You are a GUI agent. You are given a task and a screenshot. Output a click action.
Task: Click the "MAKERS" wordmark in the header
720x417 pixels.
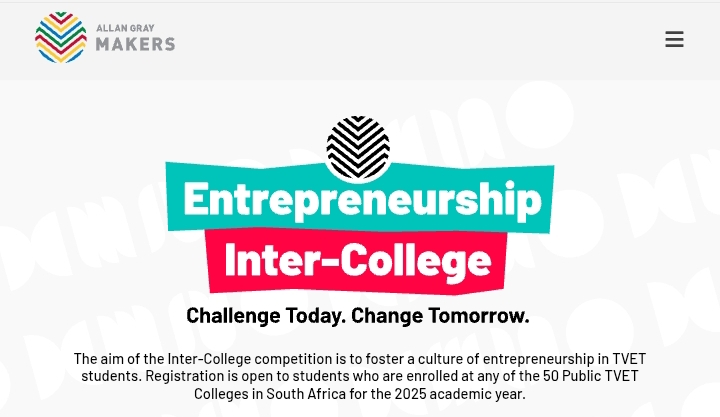coord(135,44)
